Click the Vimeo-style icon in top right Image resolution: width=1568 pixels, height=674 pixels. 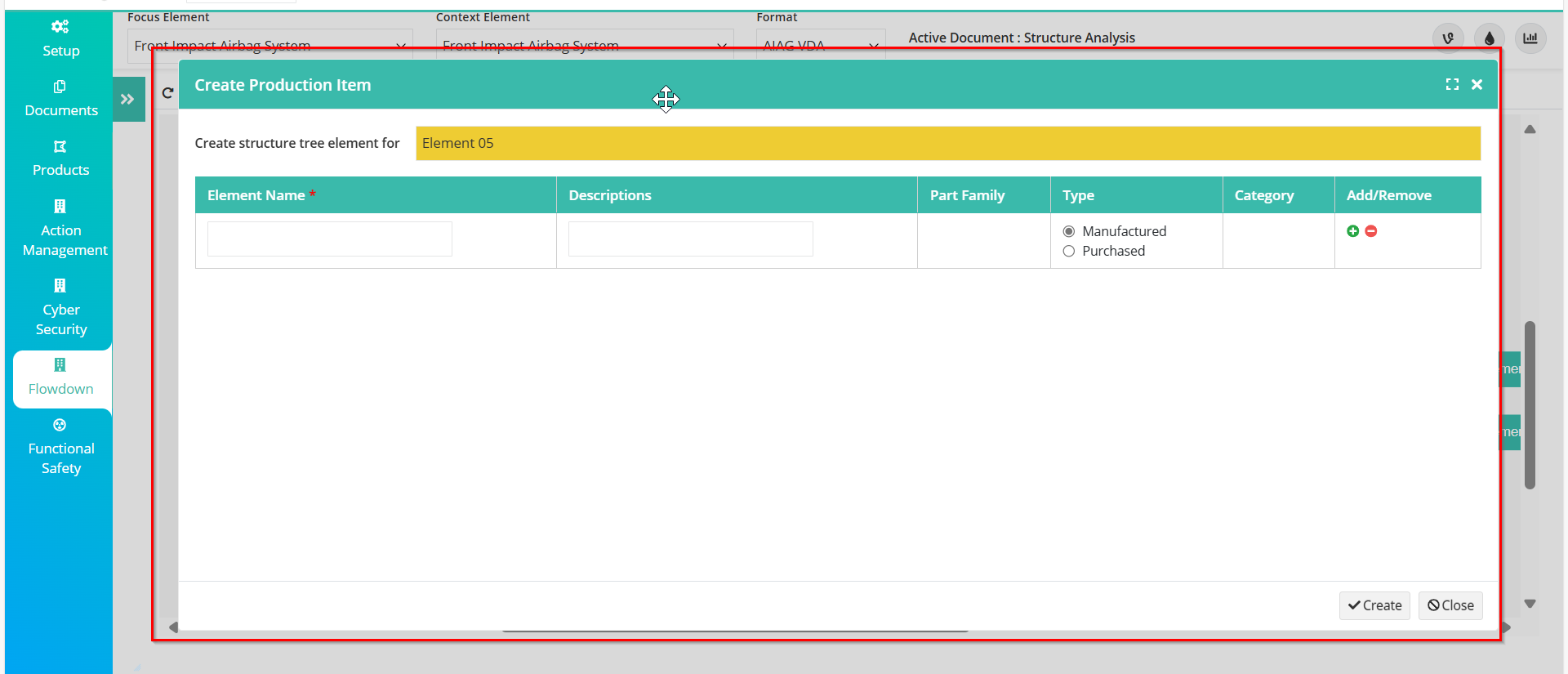click(x=1449, y=38)
